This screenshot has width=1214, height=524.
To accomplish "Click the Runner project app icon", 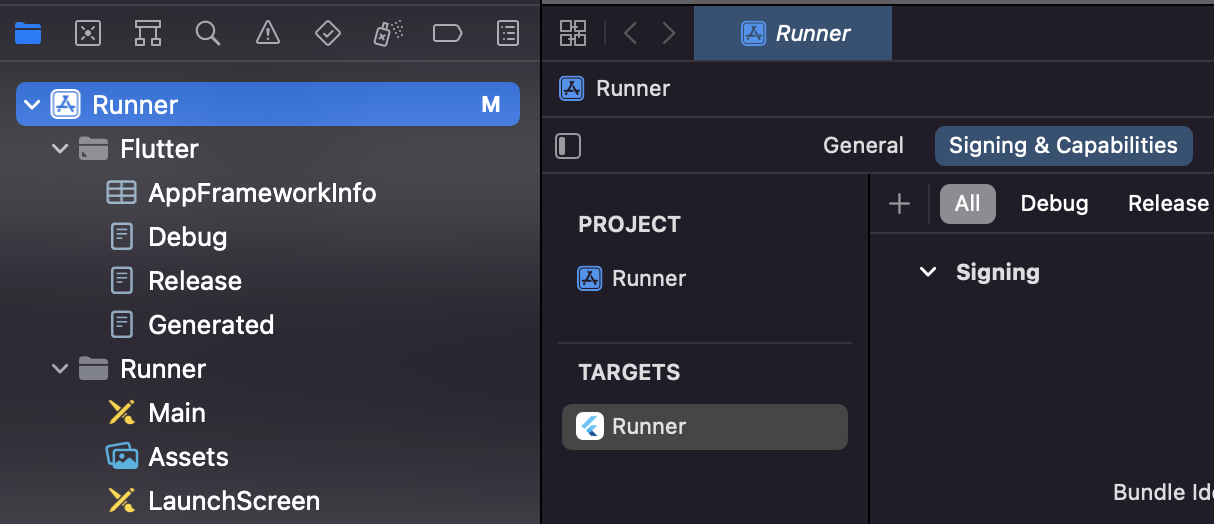I will (x=66, y=104).
